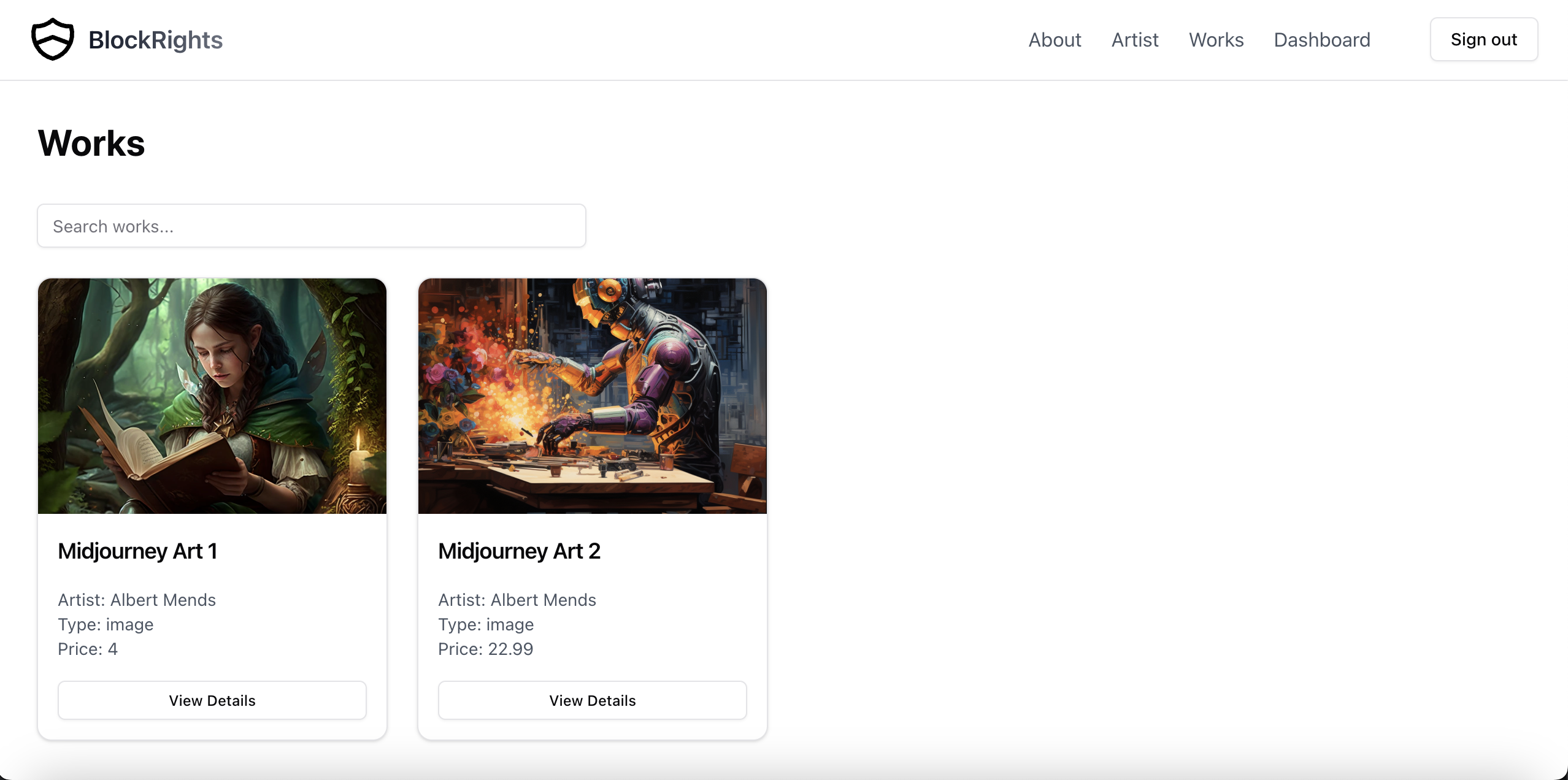
Task: Click the Works page heading
Action: tap(91, 143)
